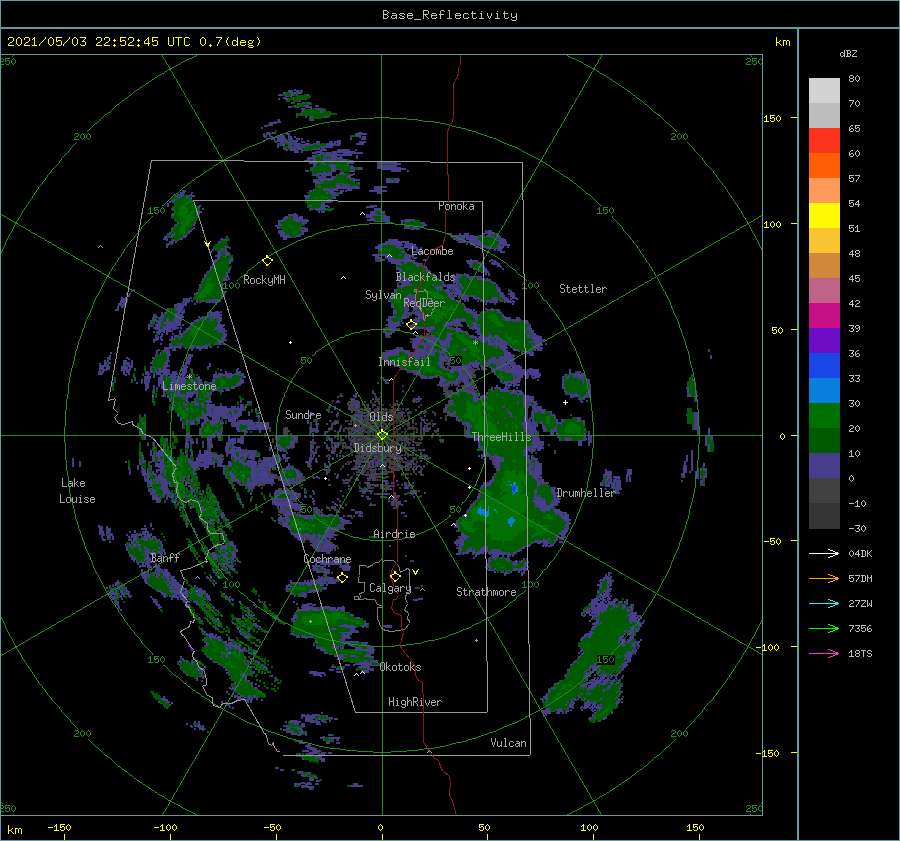Click the Base_Reflectivity title text
The image size is (900, 841).
click(x=450, y=15)
